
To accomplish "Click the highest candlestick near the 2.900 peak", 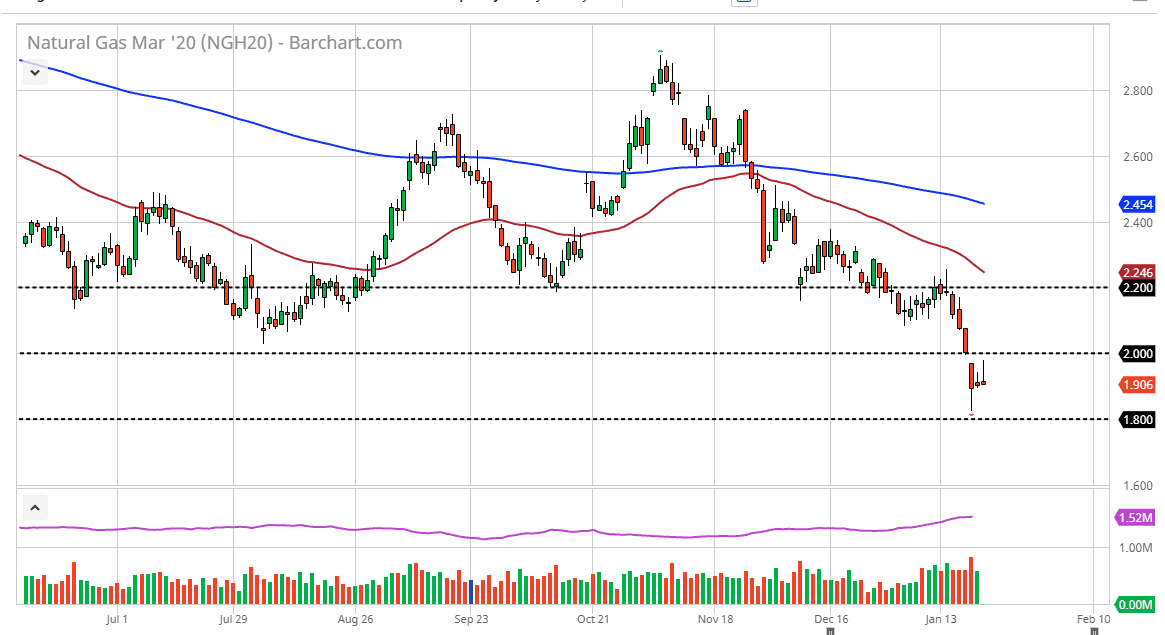I will click(x=661, y=72).
